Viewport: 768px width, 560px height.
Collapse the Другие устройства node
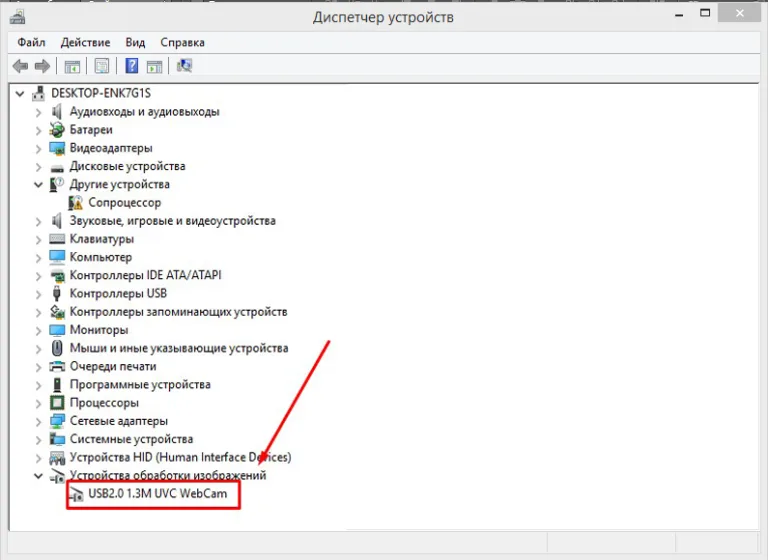tap(38, 185)
